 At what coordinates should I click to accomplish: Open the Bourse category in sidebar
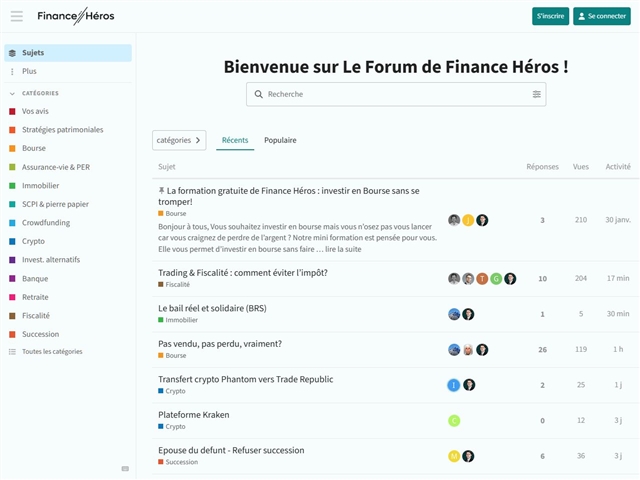click(34, 148)
